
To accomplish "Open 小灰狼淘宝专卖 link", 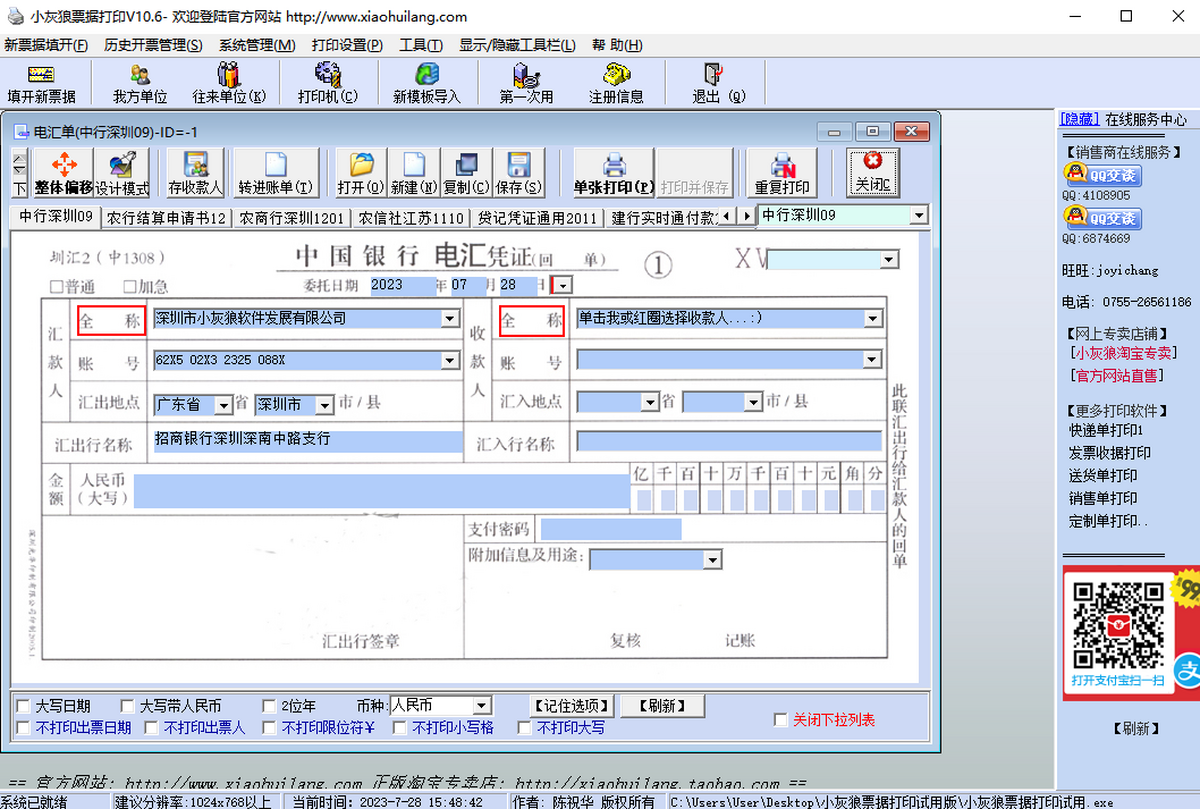I will (1124, 353).
